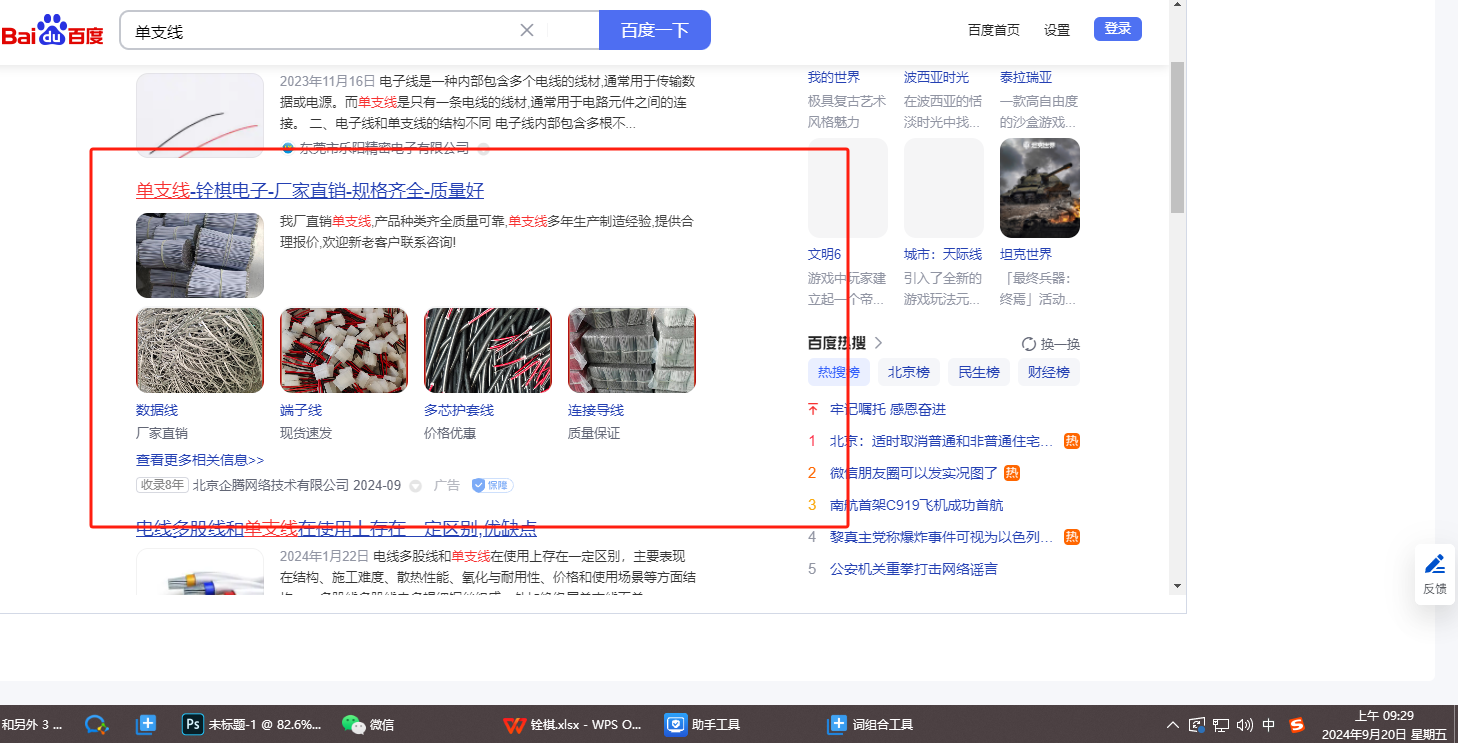This screenshot has height=743, width=1458.
Task: Open hot search 公安机关重拳打击网络谣言
Action: [914, 569]
